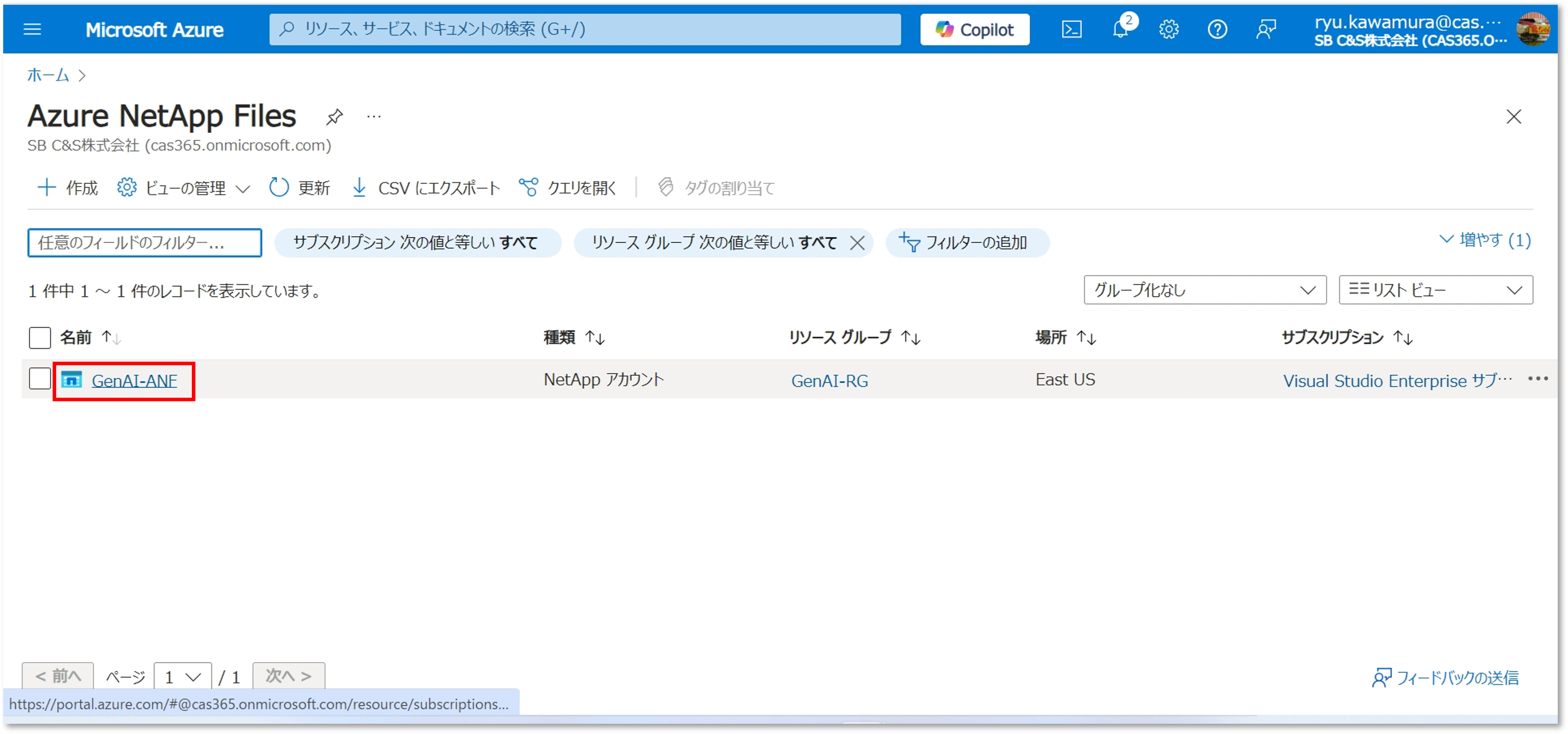
Task: Open row context menu ellipsis for GenAI-ANF
Action: tap(1538, 379)
